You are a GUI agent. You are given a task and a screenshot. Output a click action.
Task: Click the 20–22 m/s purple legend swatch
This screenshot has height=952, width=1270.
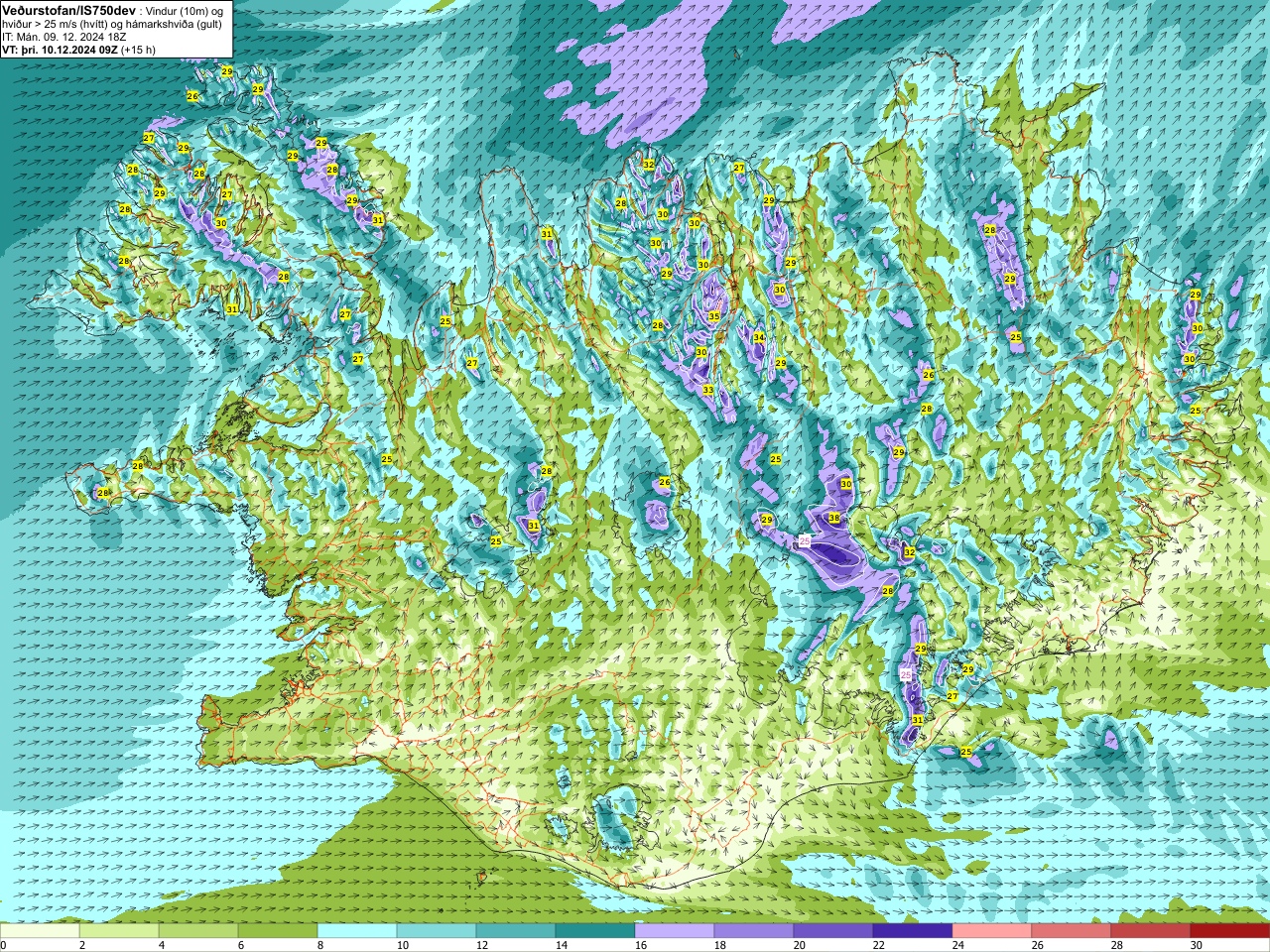coord(833,931)
